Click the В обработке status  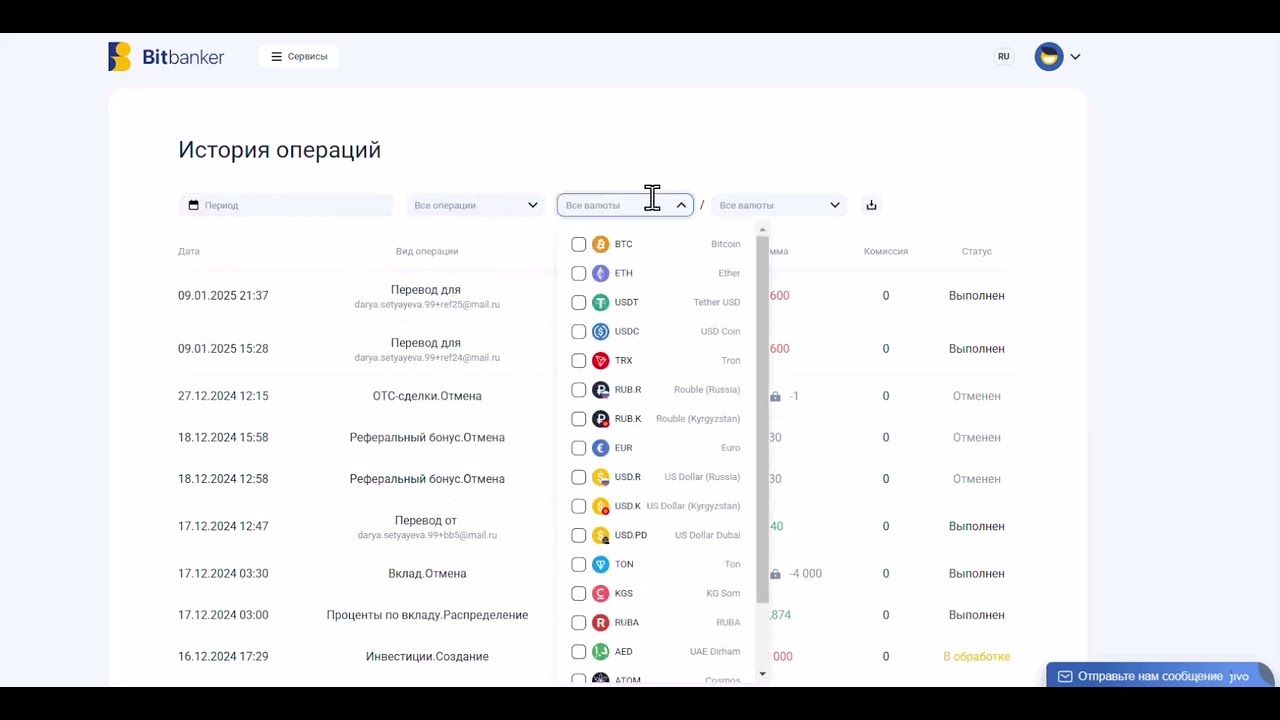[977, 657]
